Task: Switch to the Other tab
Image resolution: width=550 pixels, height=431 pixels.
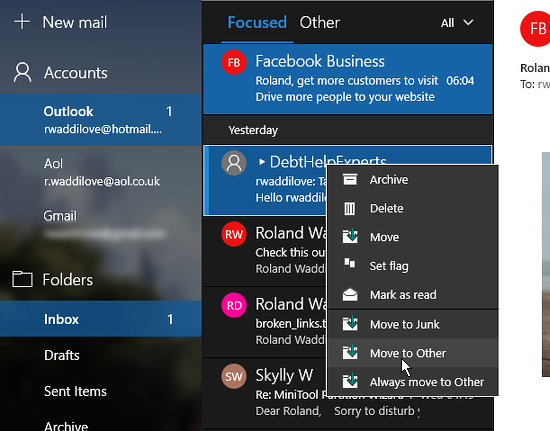Action: 320,22
